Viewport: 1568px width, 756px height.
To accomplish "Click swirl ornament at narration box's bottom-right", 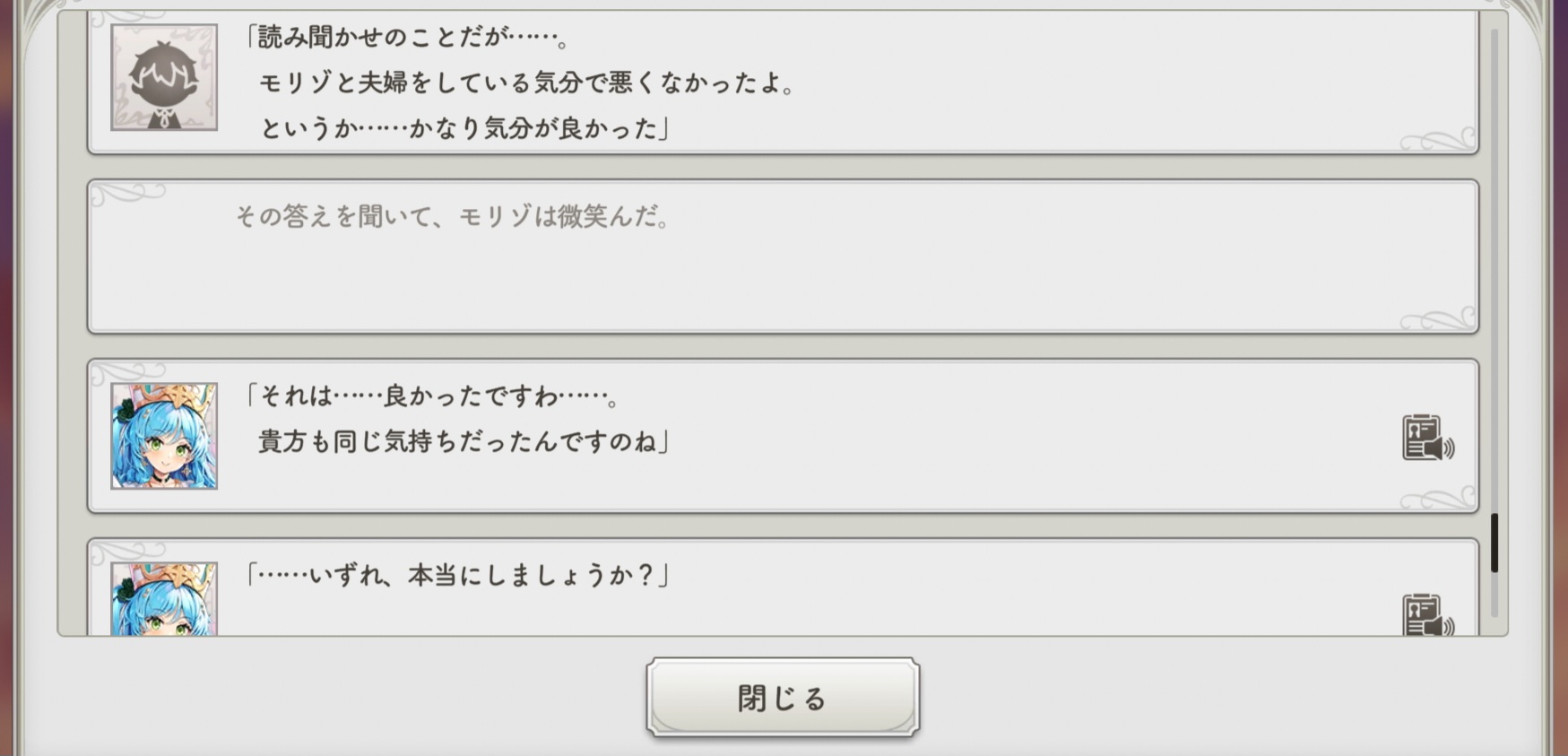I will 1437,319.
